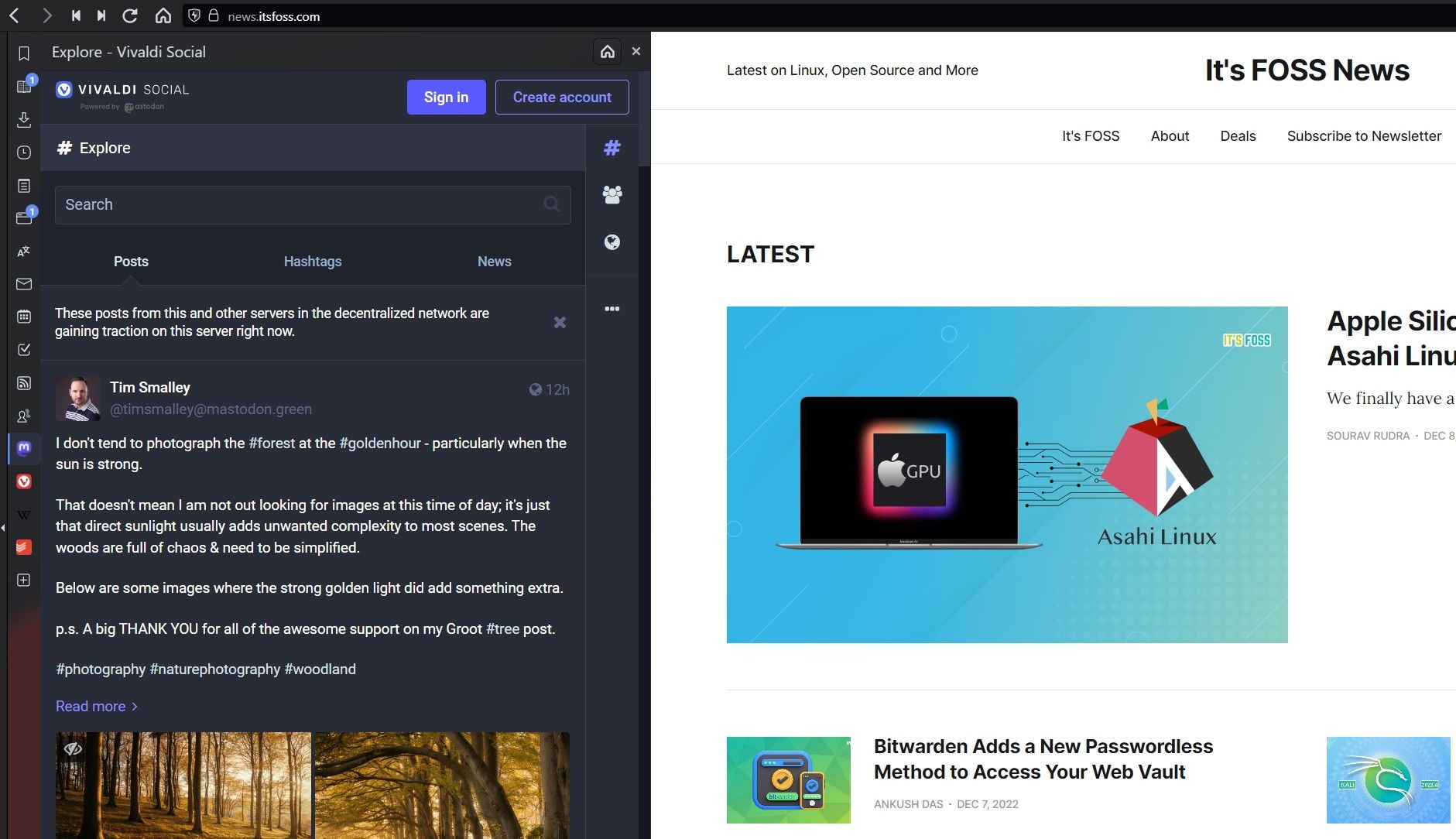The width and height of the screenshot is (1456, 839).
Task: Dismiss the trending posts notice
Action: click(x=560, y=323)
